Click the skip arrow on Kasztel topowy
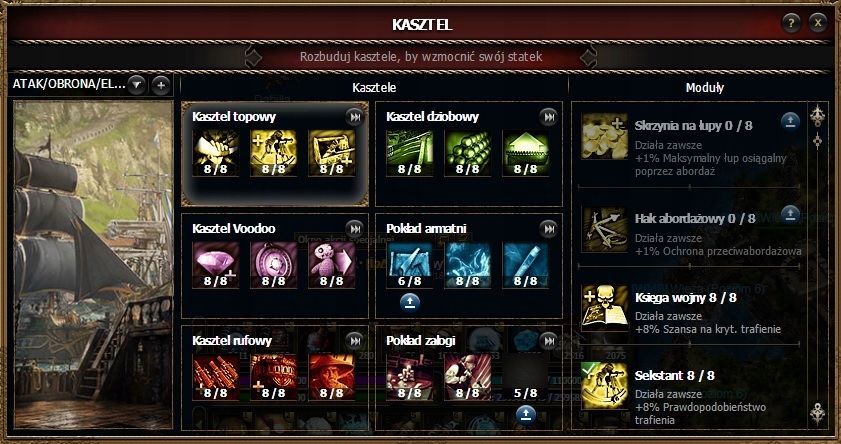This screenshot has width=841, height=444. tap(354, 117)
